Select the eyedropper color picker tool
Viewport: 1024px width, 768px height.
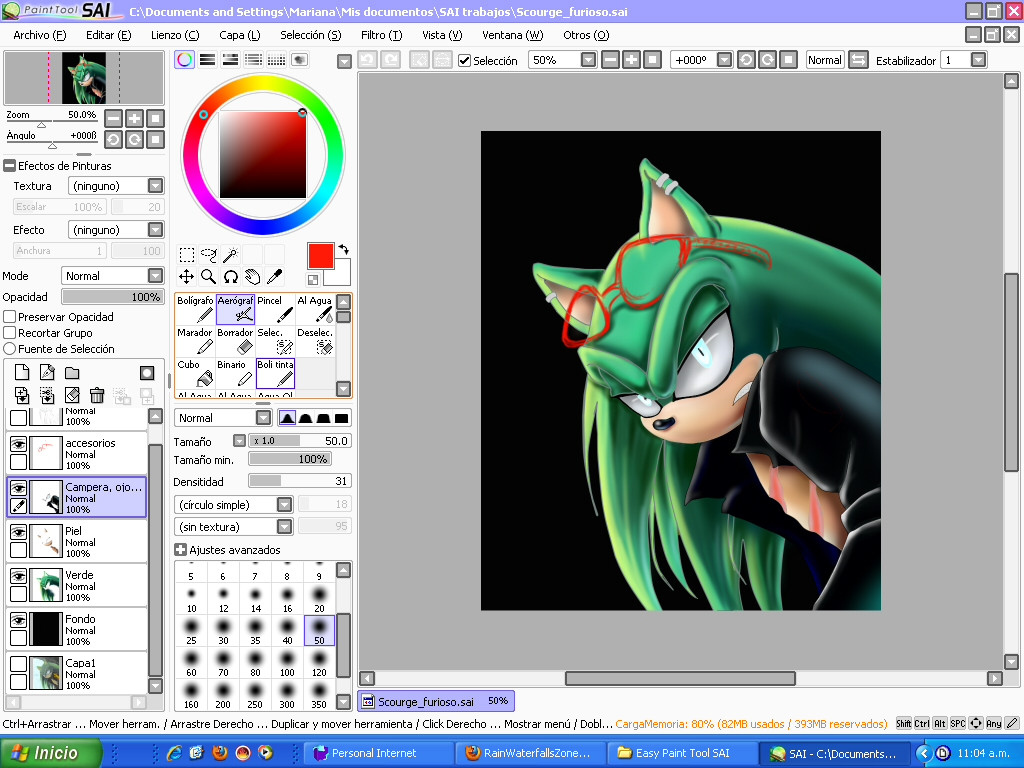point(275,277)
